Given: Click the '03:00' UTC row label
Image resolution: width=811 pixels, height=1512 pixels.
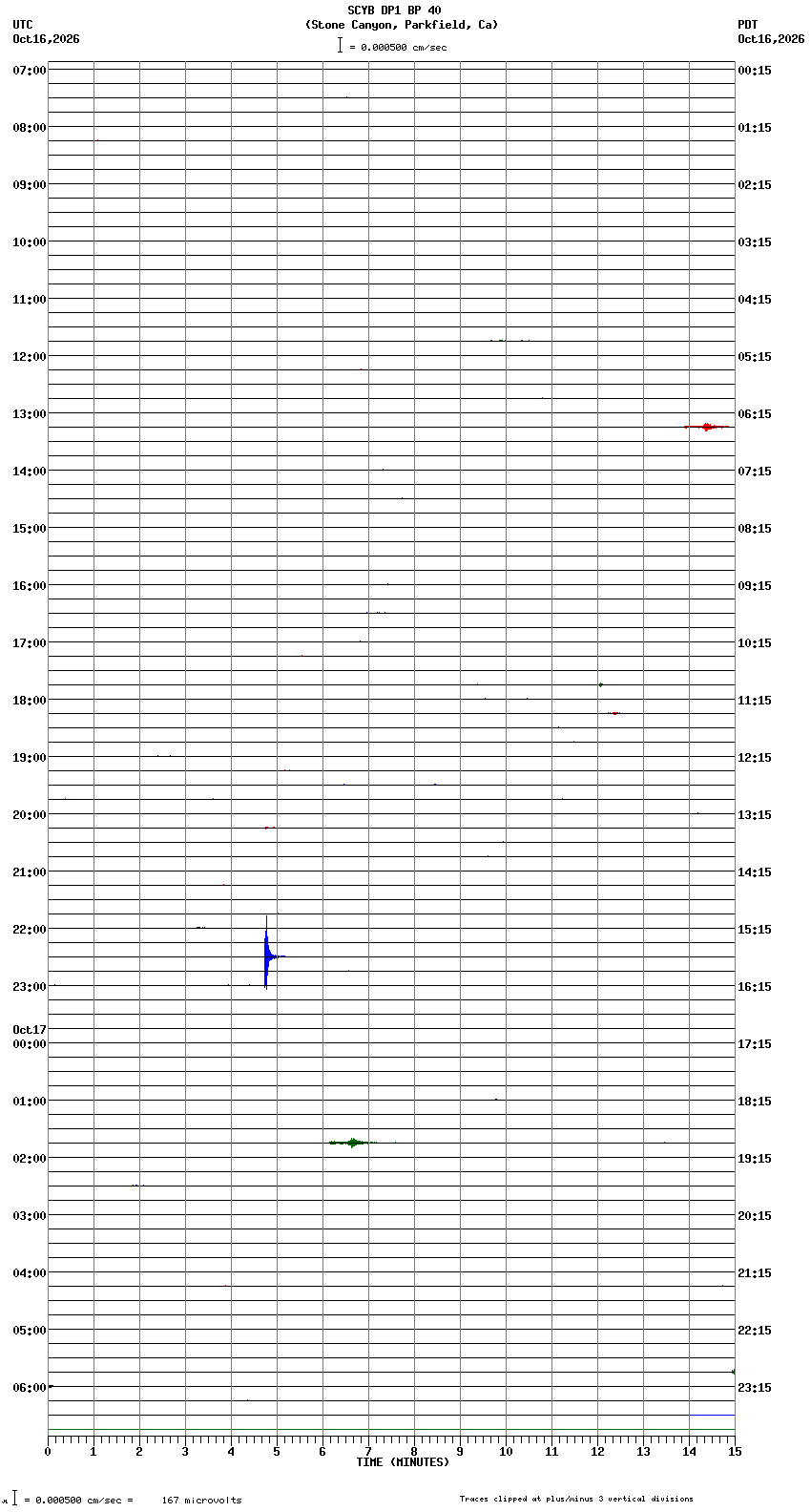Looking at the screenshot, I should (x=29, y=1216).
